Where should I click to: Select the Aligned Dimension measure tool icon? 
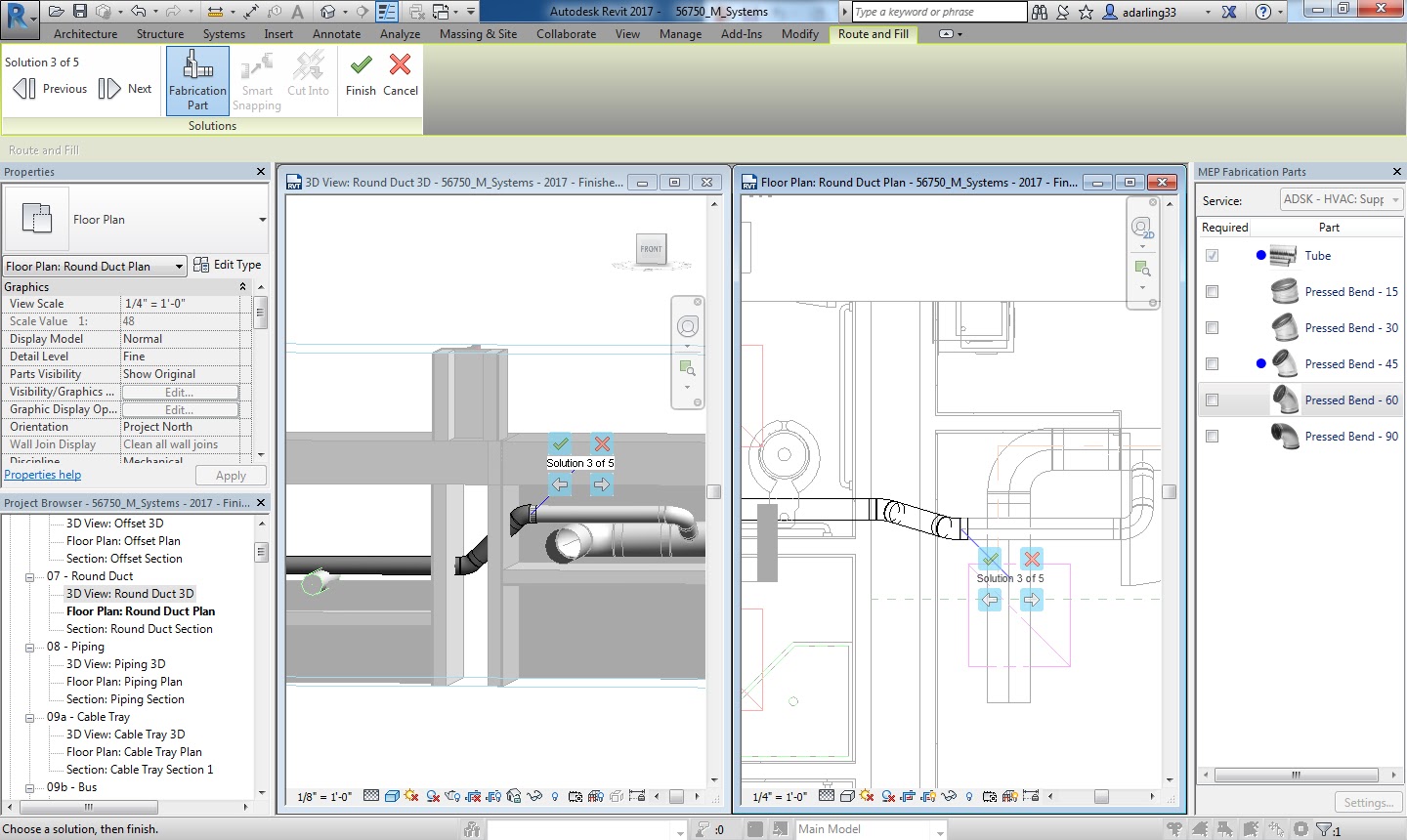(252, 12)
